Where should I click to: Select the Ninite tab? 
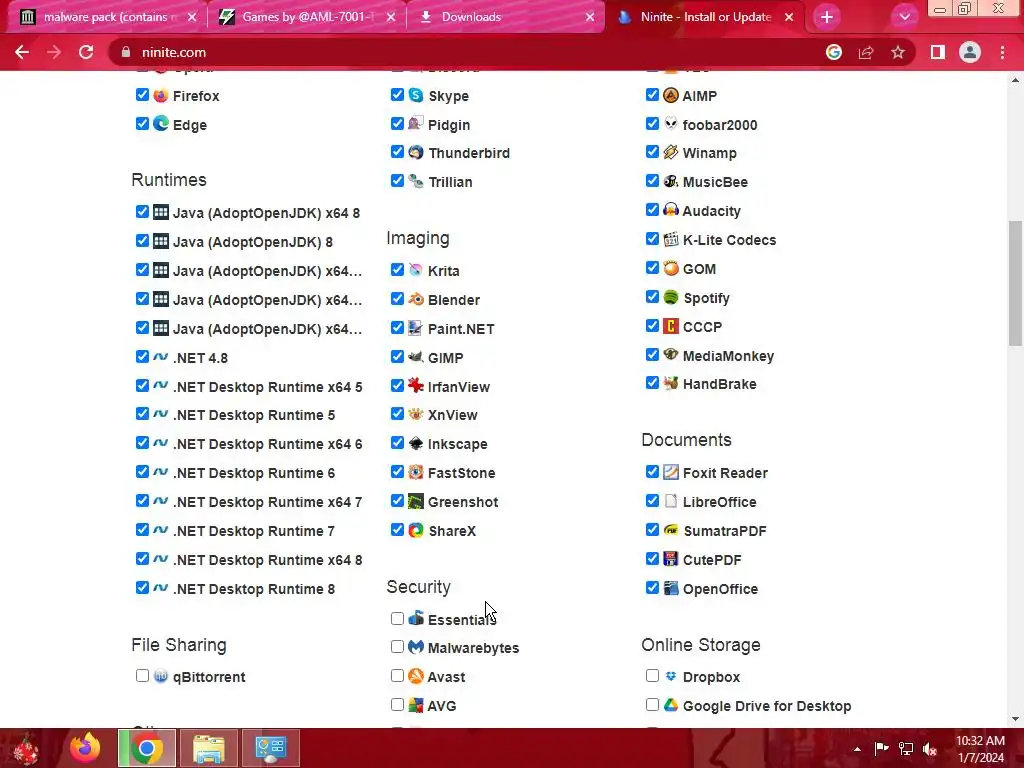point(705,17)
